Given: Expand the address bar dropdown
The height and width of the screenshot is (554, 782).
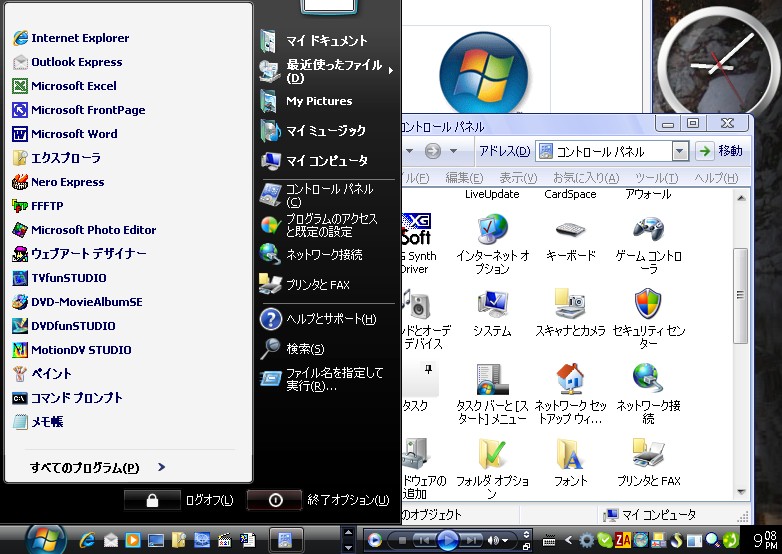Looking at the screenshot, I should pyautogui.click(x=680, y=151).
